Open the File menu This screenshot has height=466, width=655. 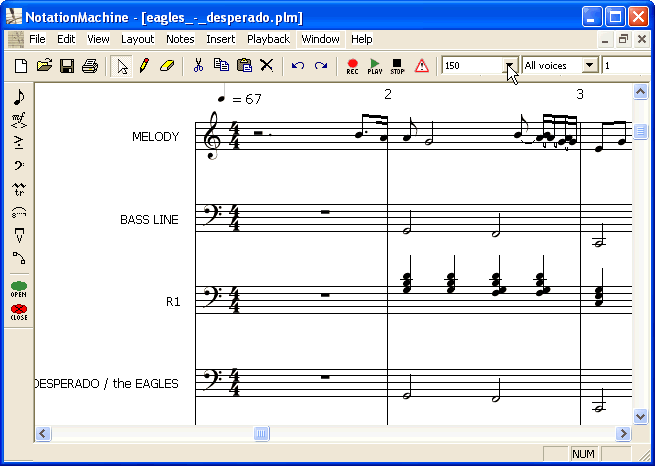tap(37, 39)
